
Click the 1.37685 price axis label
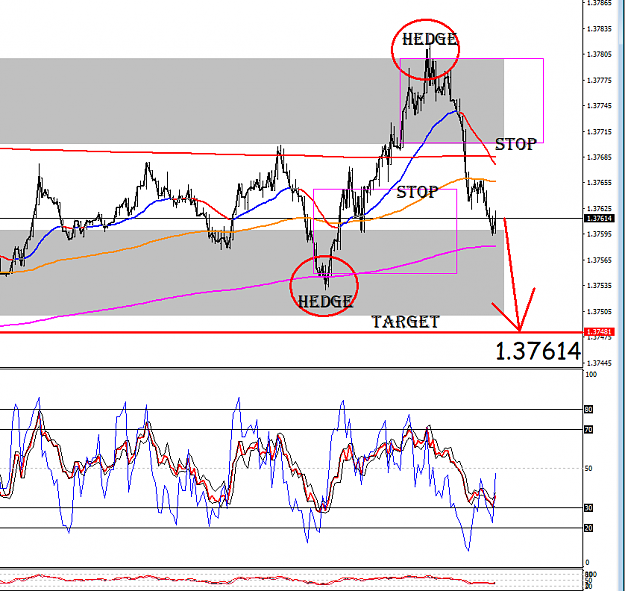tap(599, 157)
